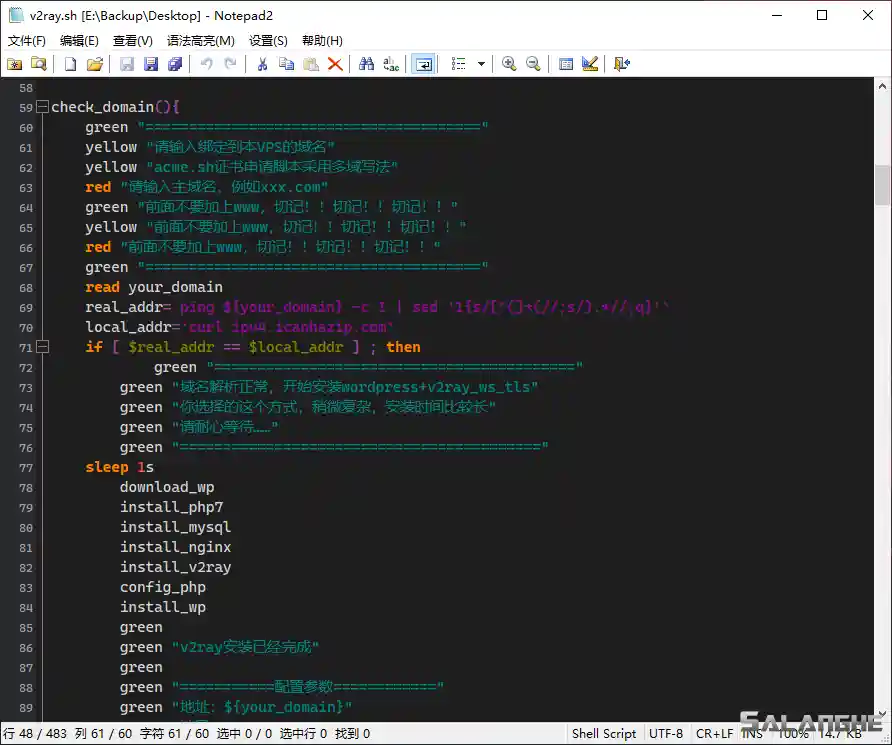
Task: Open the whitespace options dropdown arrow
Action: click(481, 64)
